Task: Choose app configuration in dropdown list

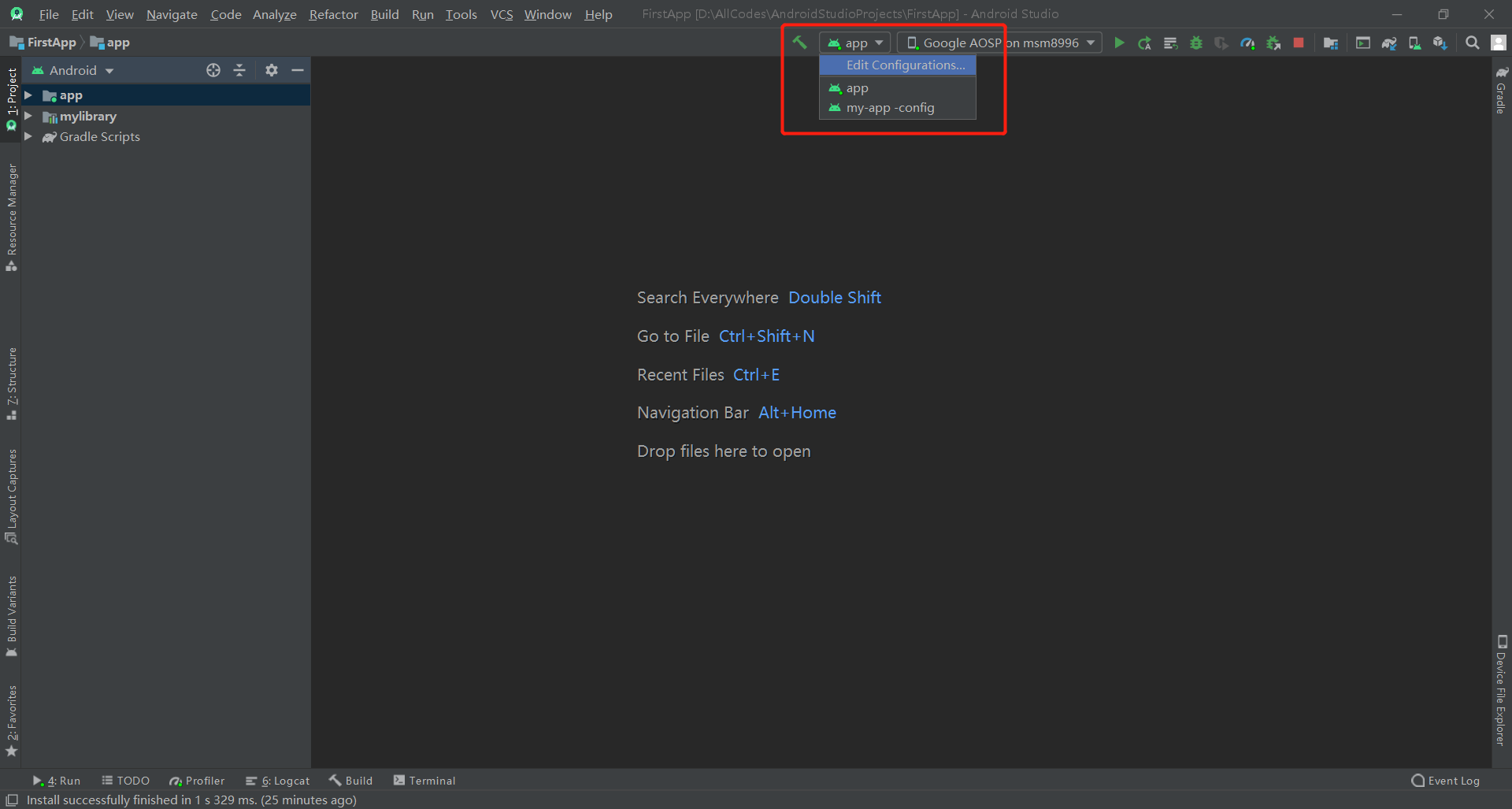Action: [898, 88]
